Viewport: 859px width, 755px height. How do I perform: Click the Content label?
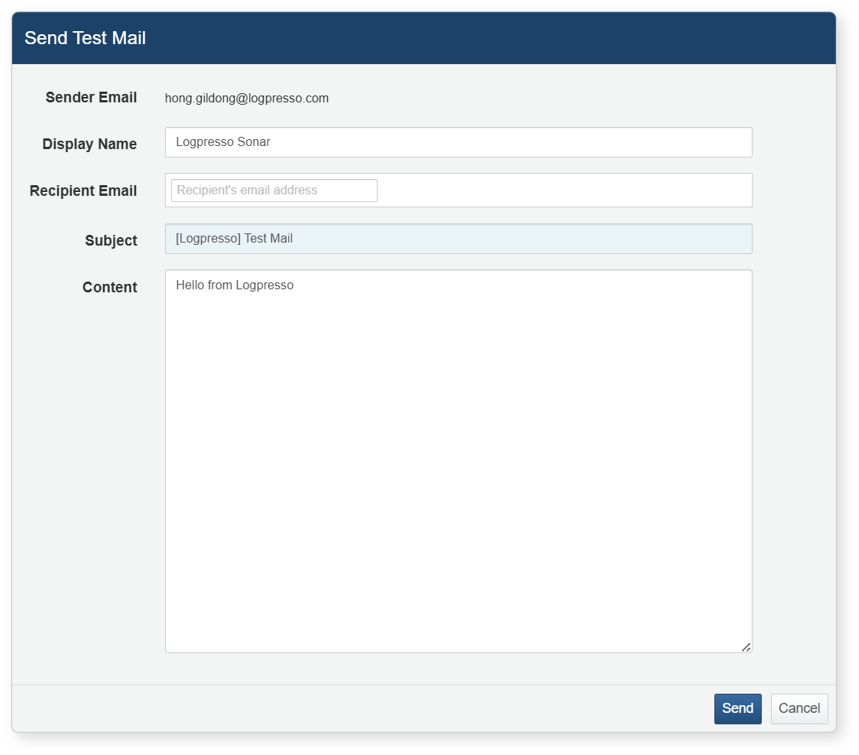[110, 287]
